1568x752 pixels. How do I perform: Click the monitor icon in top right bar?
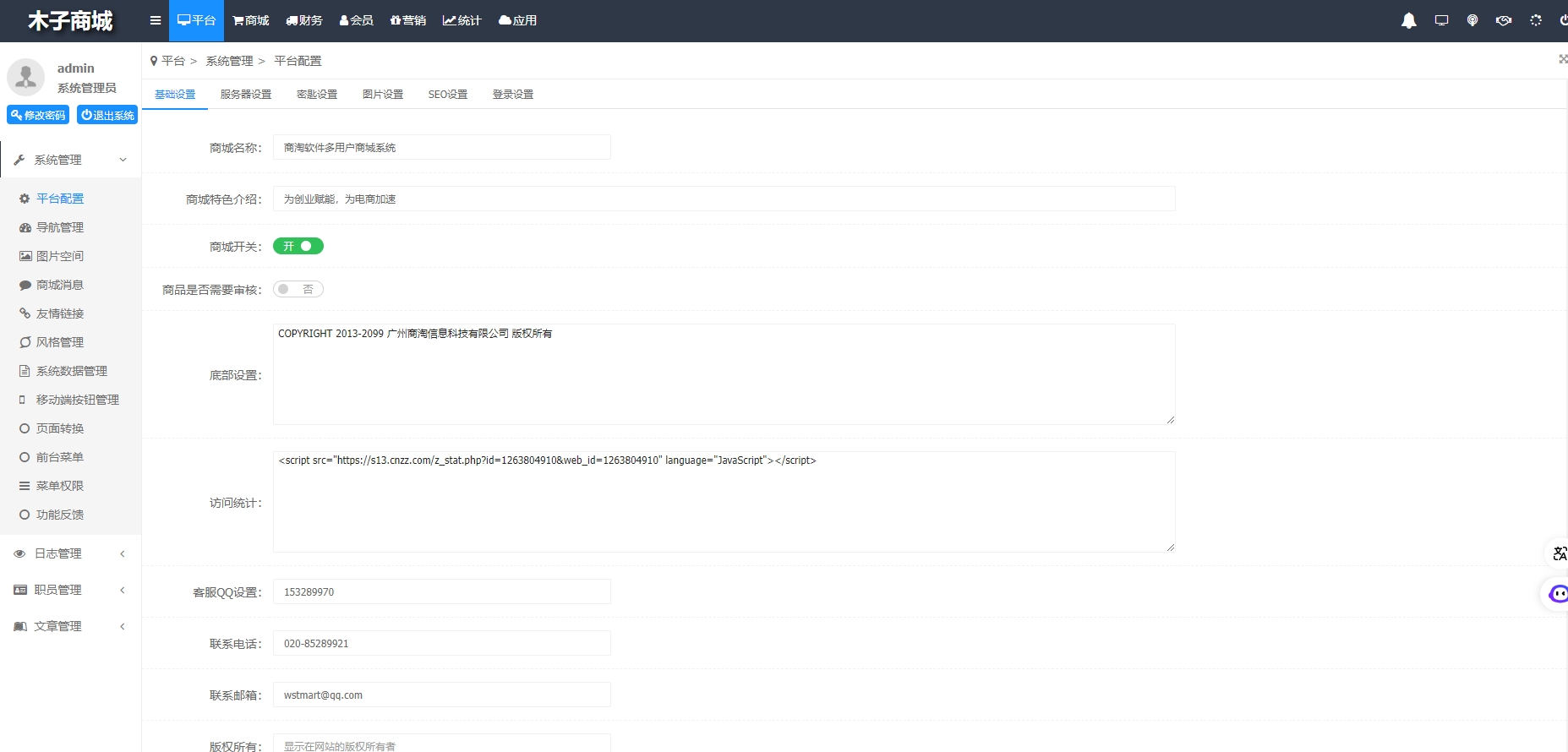[1441, 20]
